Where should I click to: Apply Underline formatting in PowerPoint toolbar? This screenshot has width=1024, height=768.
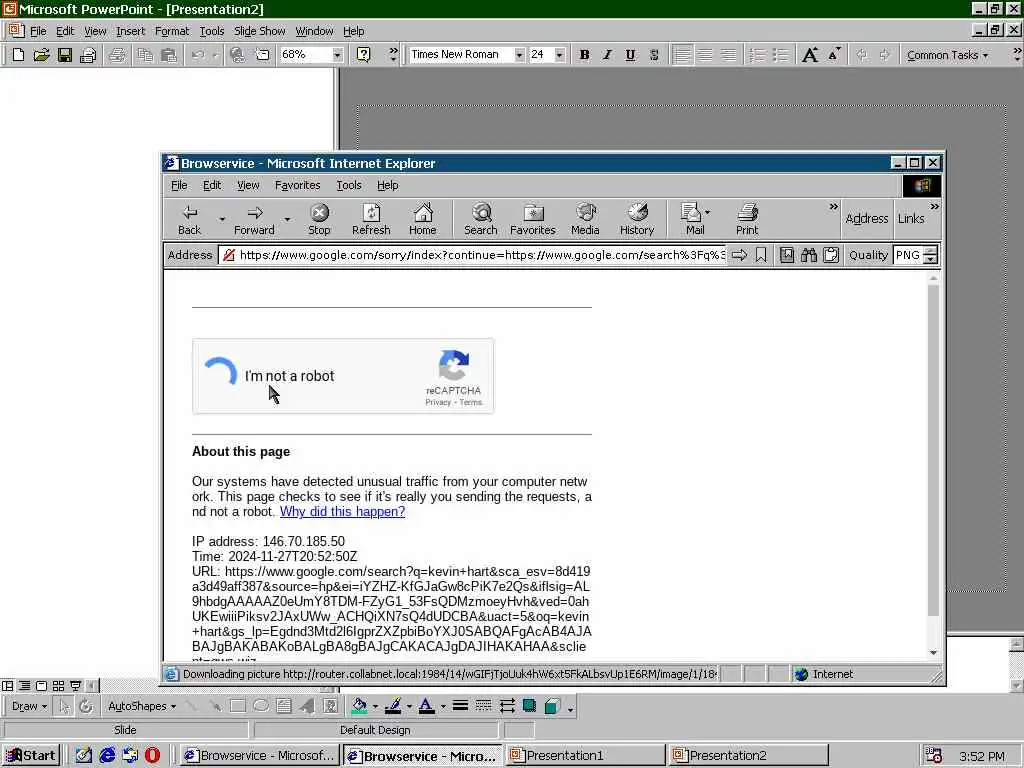click(630, 55)
